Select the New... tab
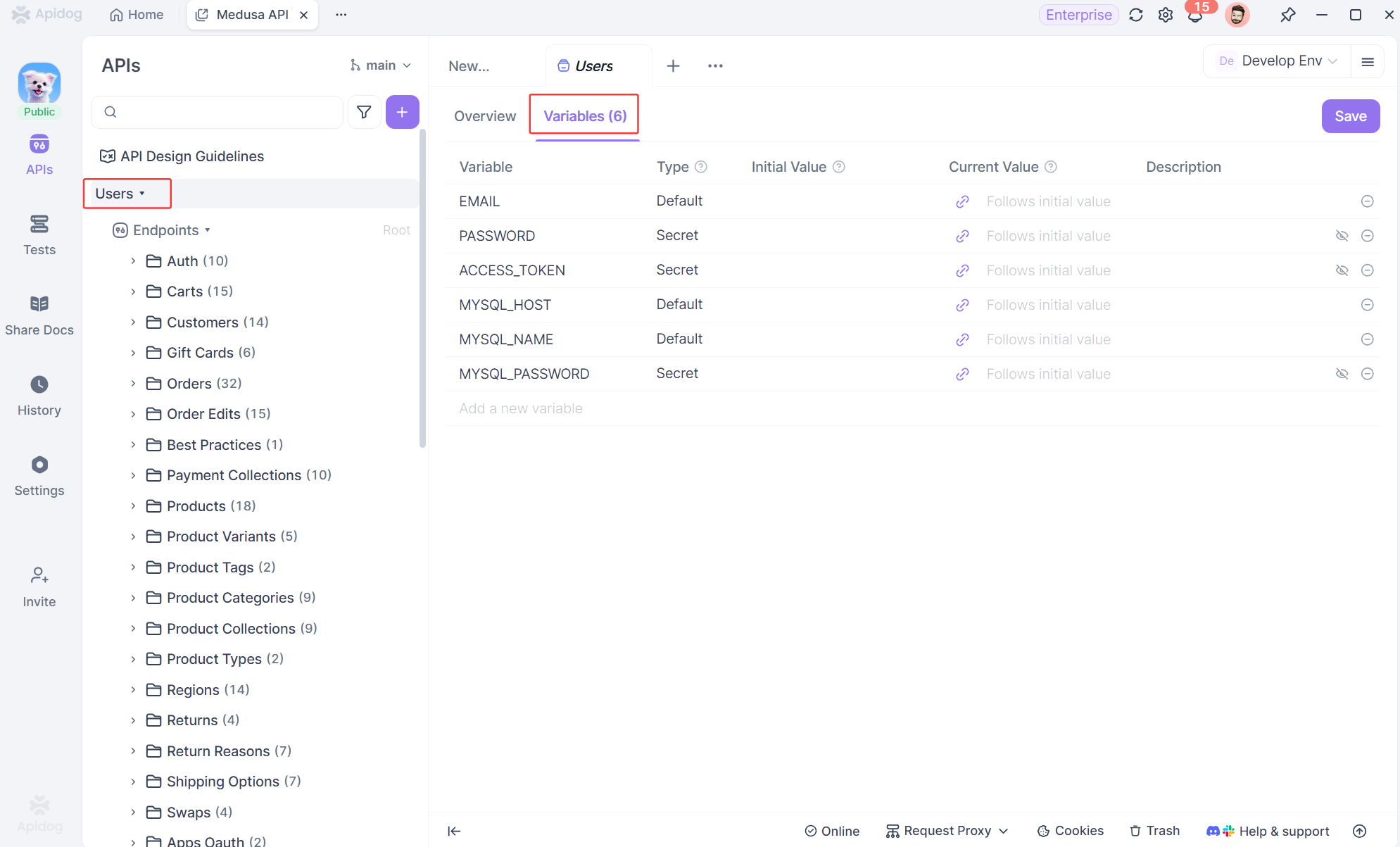 [469, 66]
